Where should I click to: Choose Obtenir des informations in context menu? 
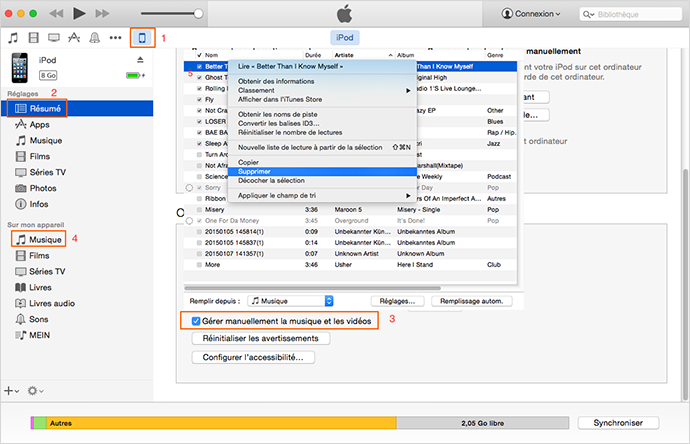[x=322, y=81]
